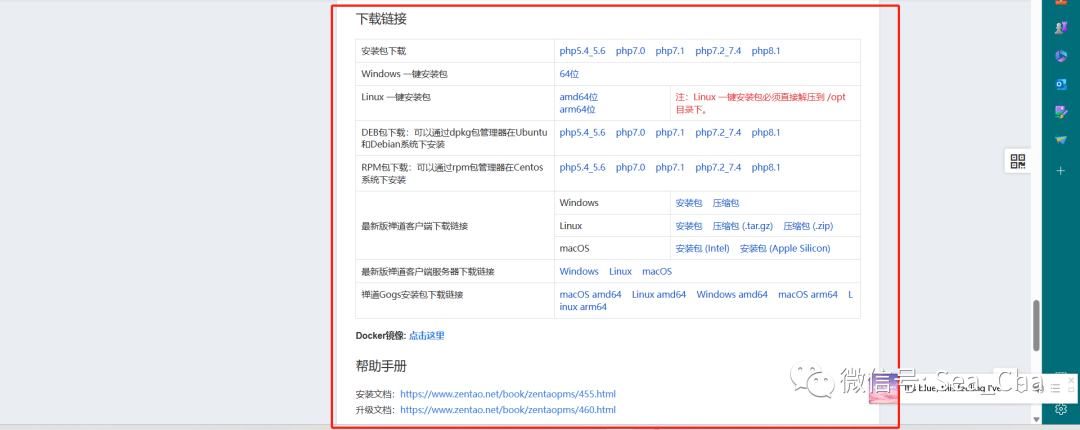
Task: Download php8.1 in RPM包 row
Action: click(x=766, y=167)
